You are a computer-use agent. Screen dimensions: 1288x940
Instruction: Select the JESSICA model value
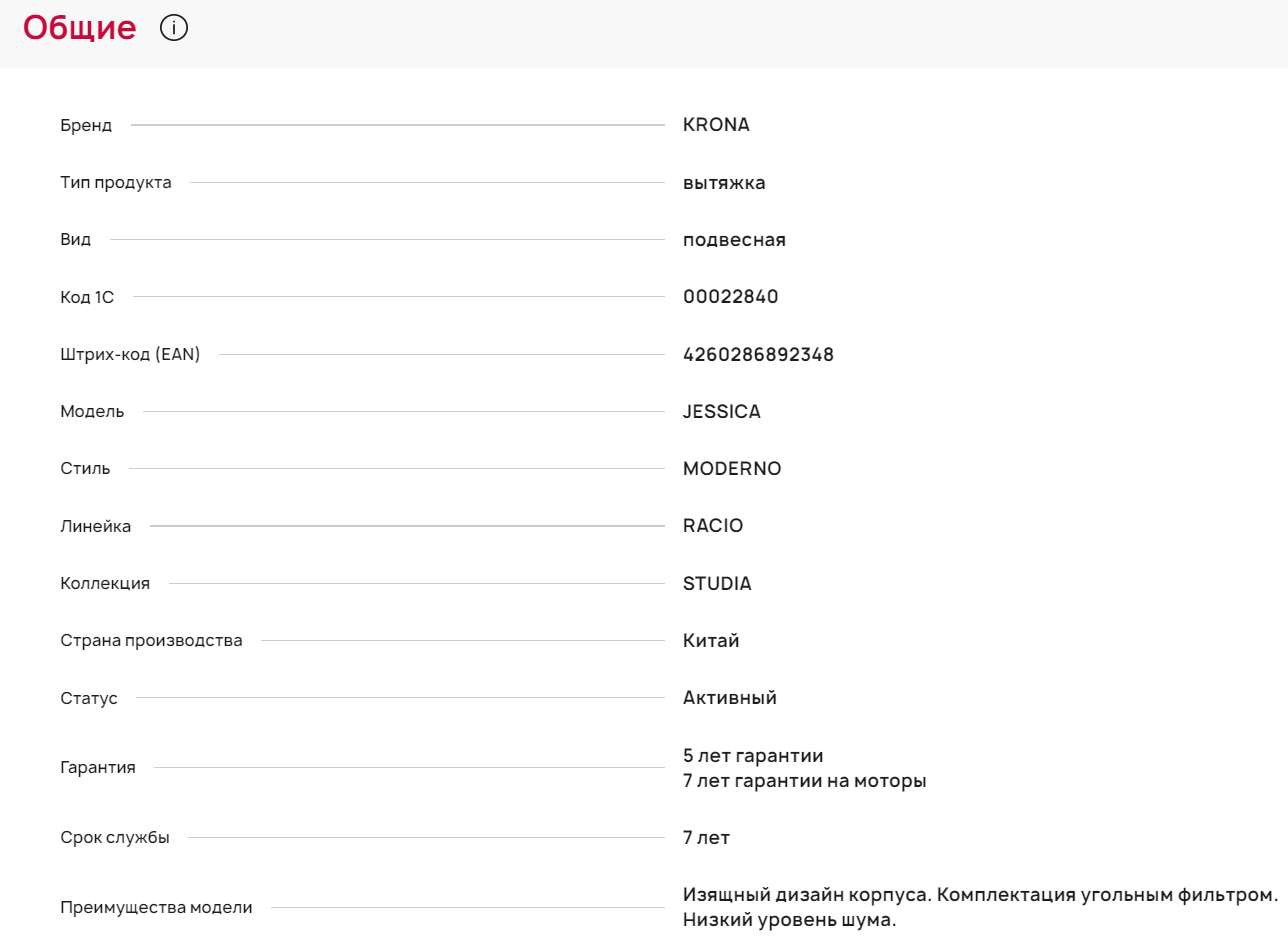[x=722, y=412]
